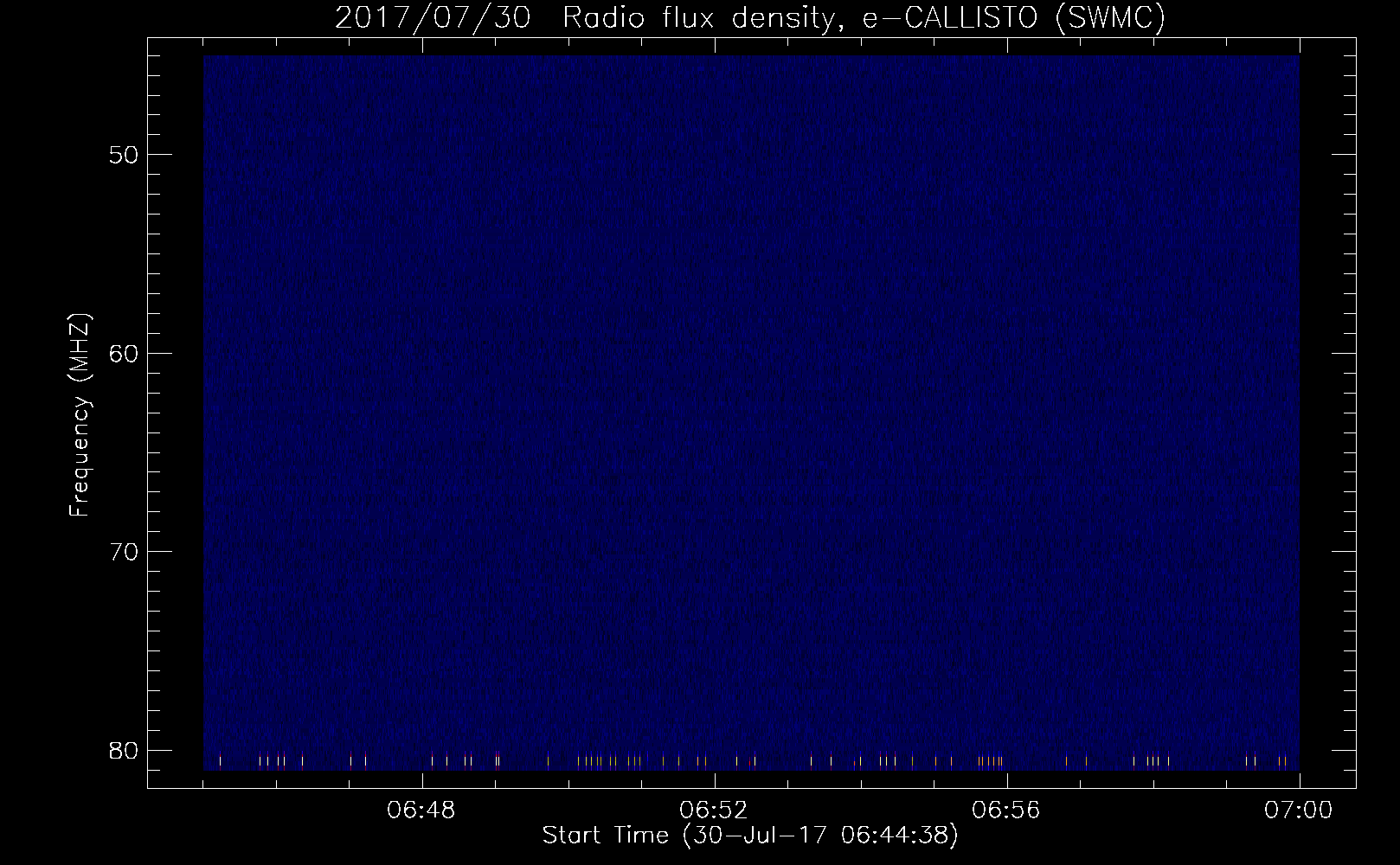This screenshot has height=865, width=1400.
Task: Click the 50 frequency tick label
Action: click(125, 156)
